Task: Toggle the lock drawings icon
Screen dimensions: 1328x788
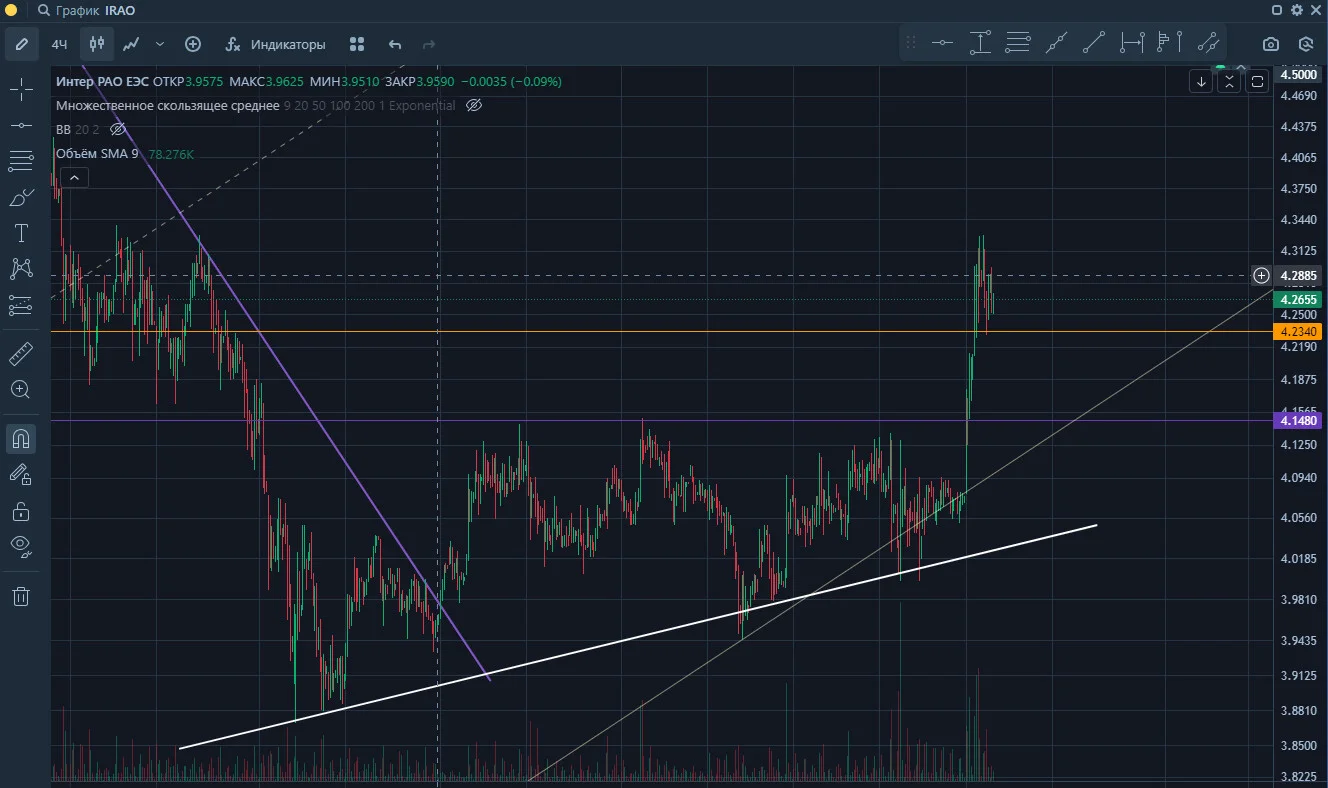Action: pos(20,511)
